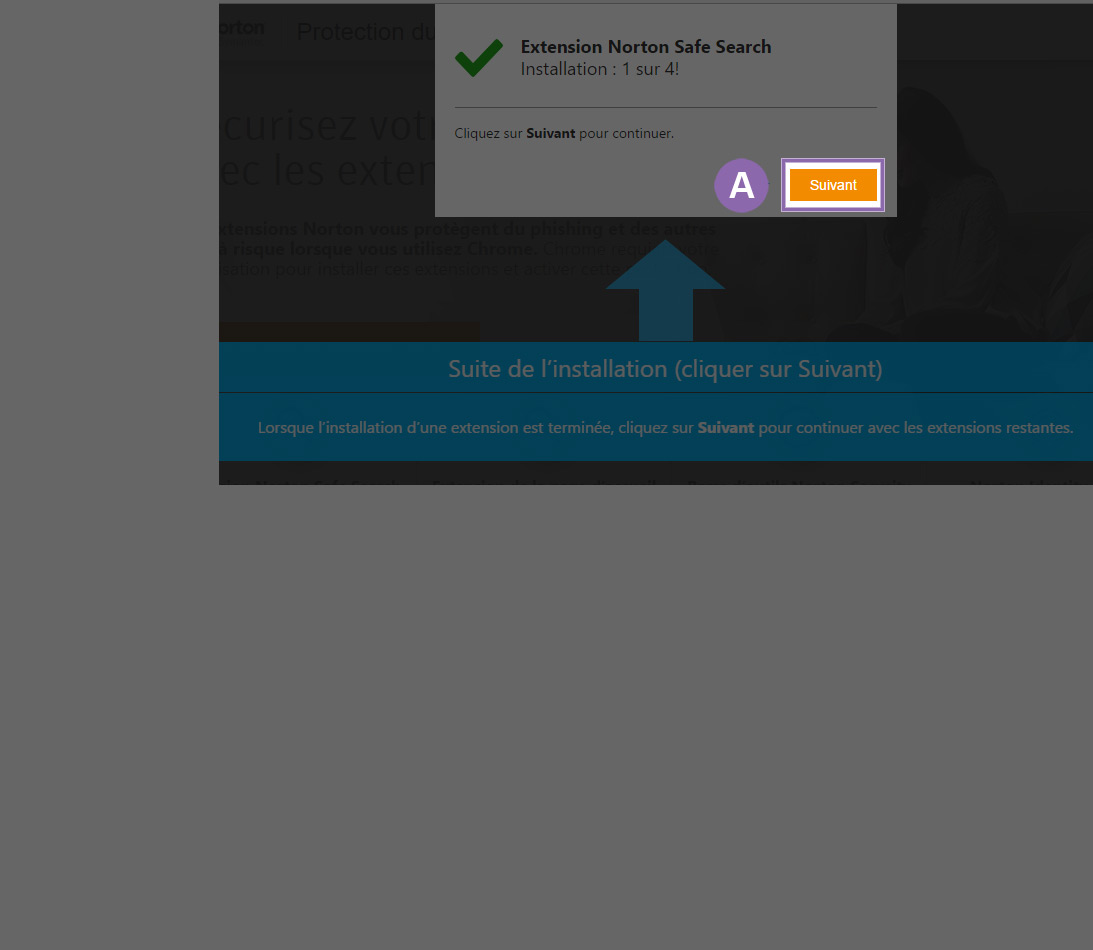
Task: Click the "Lorsque l'installation d'une extension est terminée" sentence
Action: [x=665, y=427]
